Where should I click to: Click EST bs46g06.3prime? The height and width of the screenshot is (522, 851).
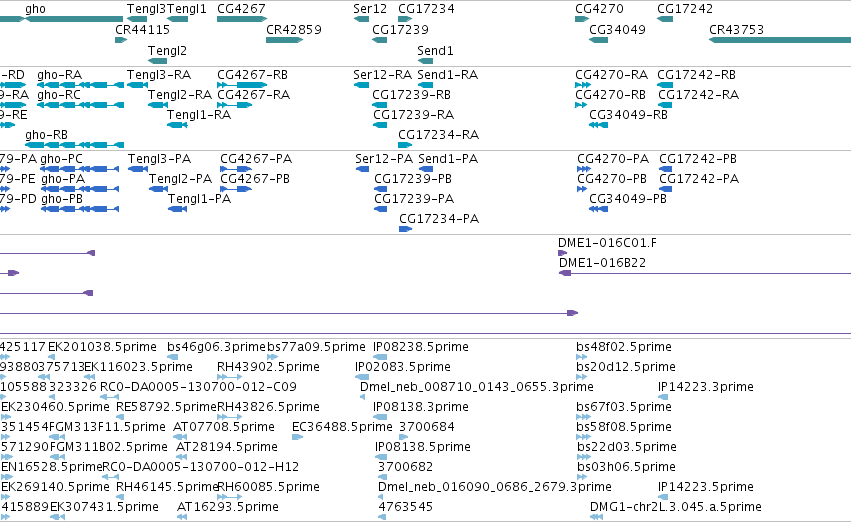217,347
